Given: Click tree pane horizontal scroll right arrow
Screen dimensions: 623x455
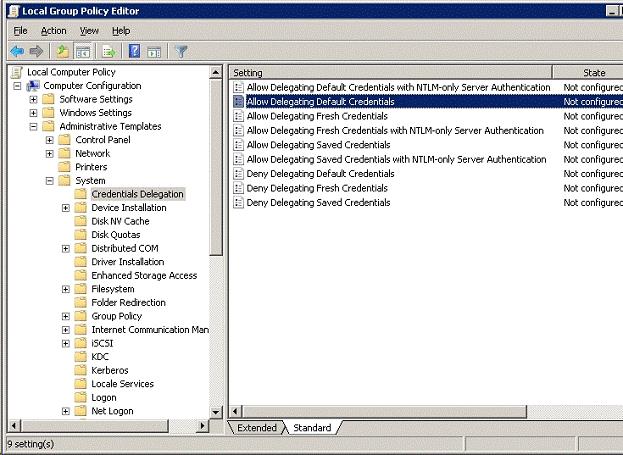Looking at the screenshot, I should [x=203, y=426].
